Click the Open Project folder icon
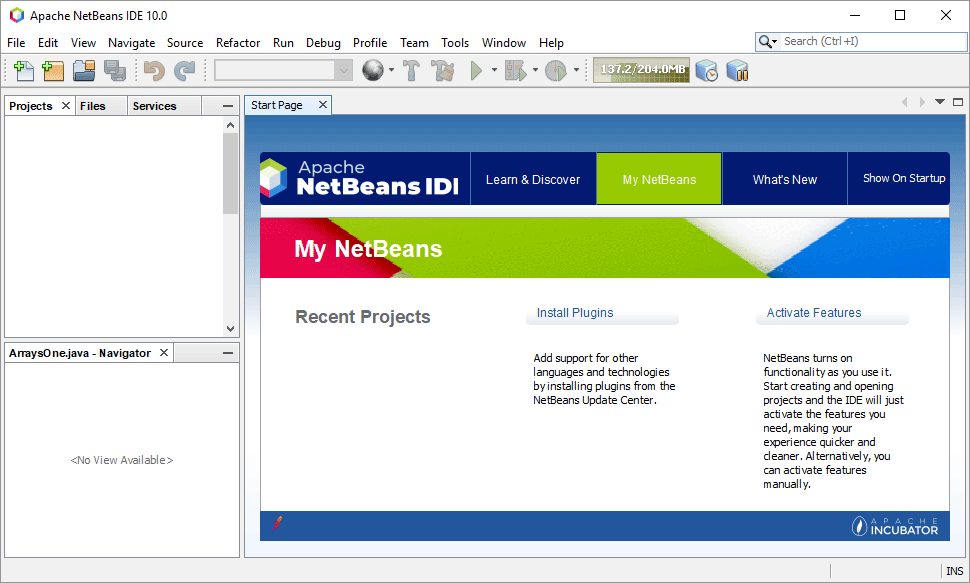 point(84,70)
